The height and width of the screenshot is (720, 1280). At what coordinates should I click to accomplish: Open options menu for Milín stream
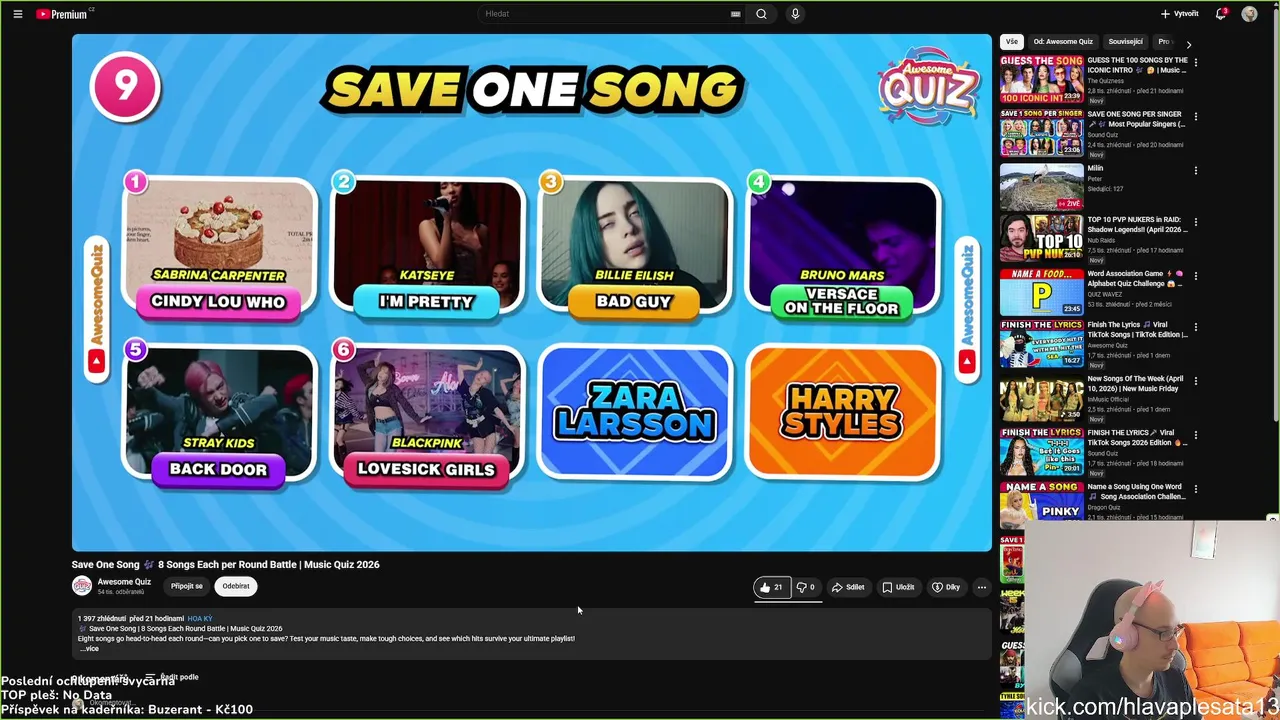point(1195,170)
